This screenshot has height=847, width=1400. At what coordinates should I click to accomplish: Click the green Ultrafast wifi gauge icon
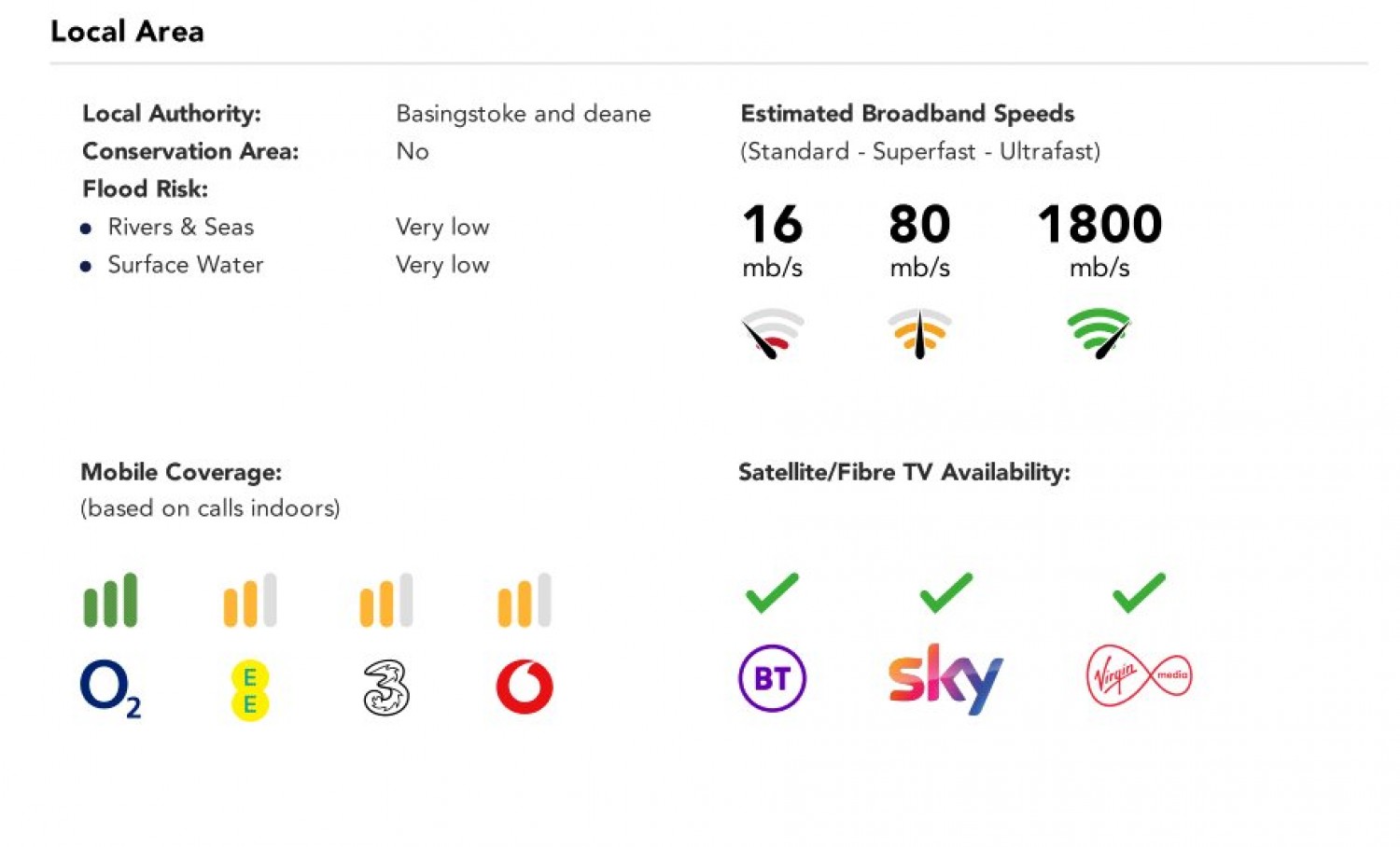click(1099, 333)
